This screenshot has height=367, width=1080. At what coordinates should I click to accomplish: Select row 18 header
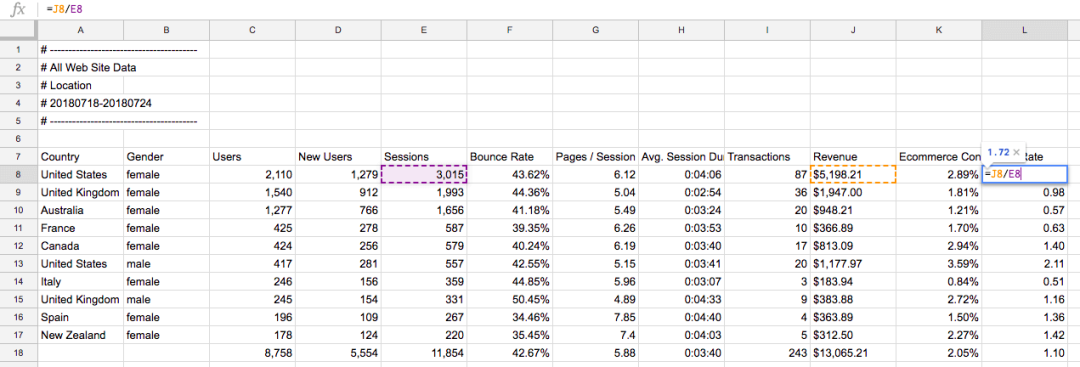click(x=18, y=353)
